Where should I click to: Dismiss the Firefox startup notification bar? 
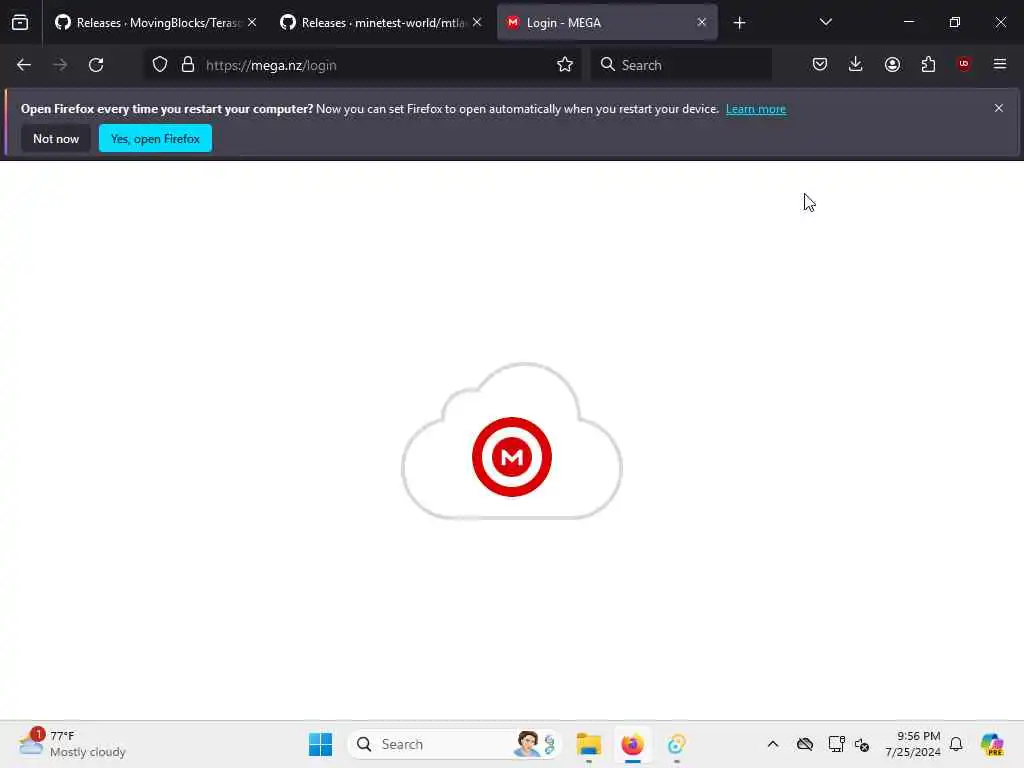coord(999,108)
